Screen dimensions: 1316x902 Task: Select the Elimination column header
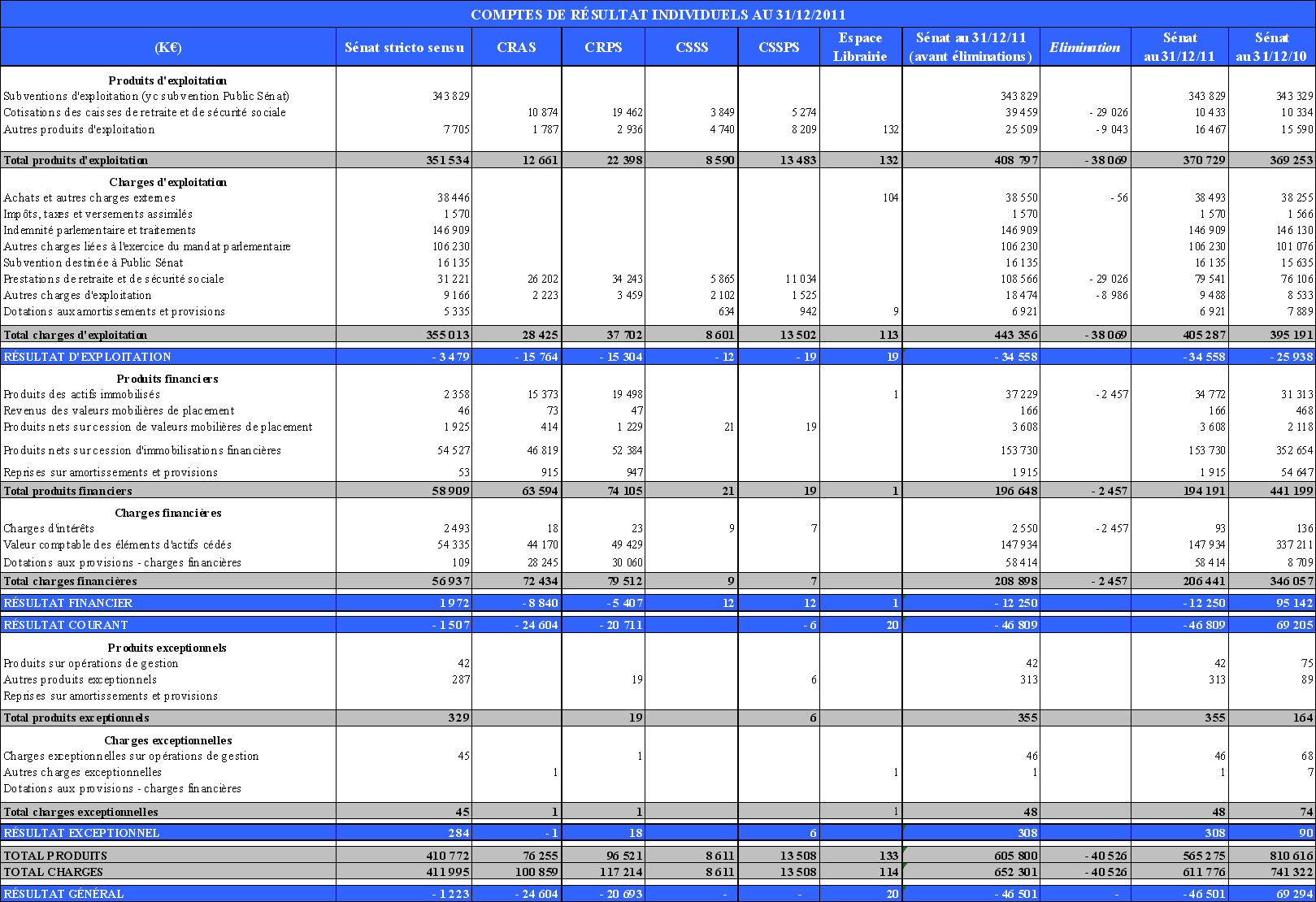pyautogui.click(x=1084, y=47)
